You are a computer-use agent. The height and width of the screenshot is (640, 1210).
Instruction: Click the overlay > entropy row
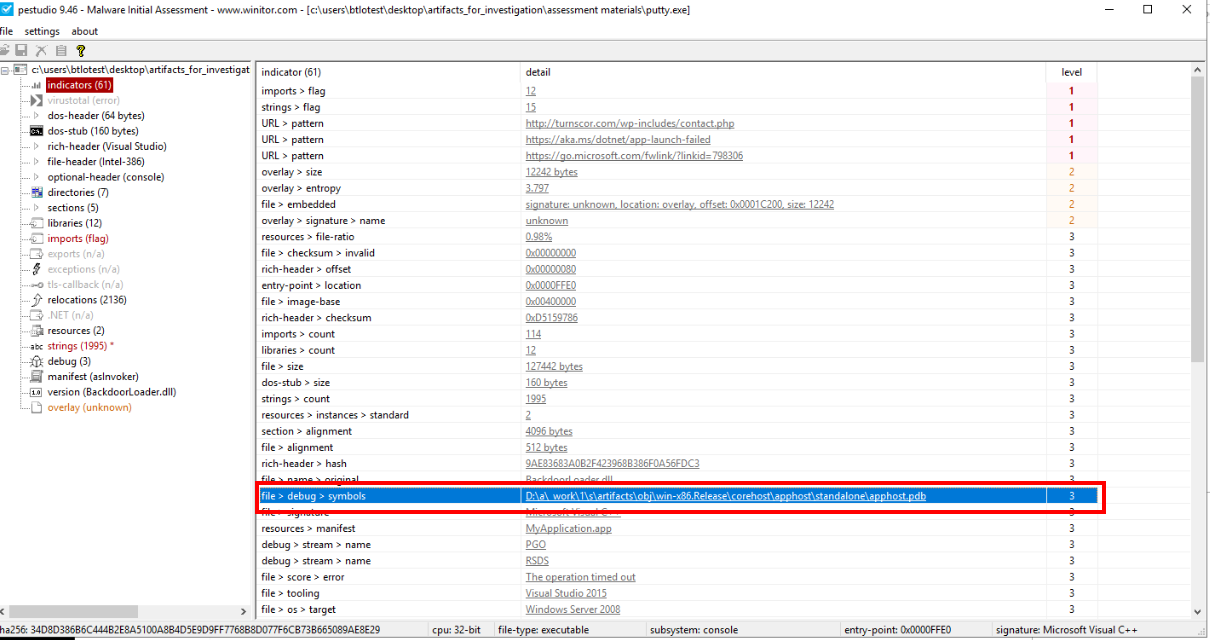point(677,189)
